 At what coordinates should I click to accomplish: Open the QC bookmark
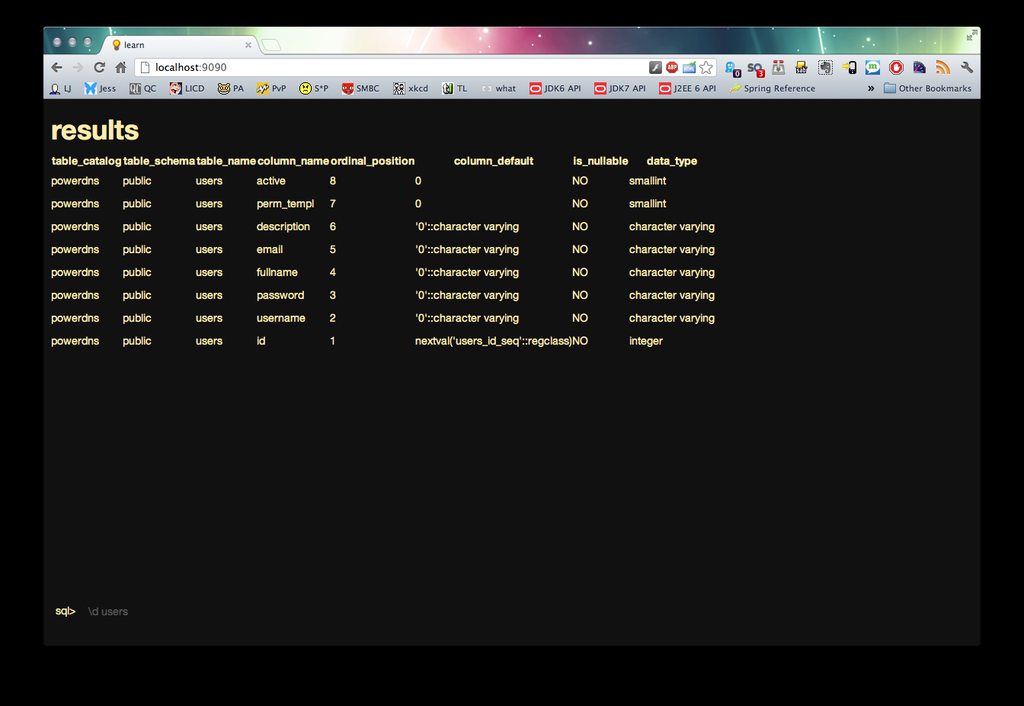click(x=142, y=88)
